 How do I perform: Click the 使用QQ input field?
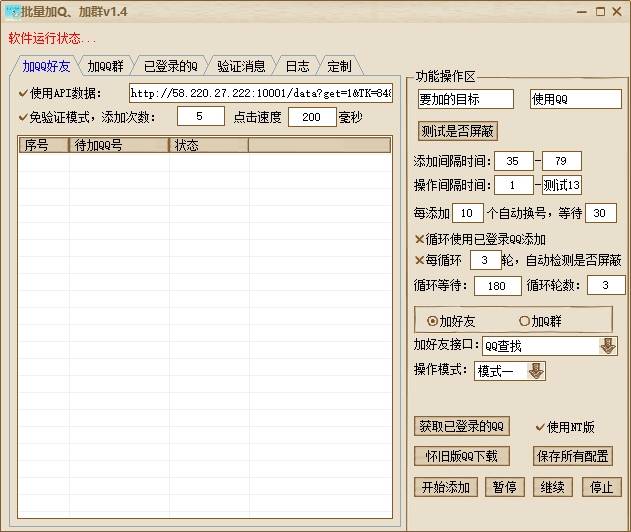(x=575, y=99)
